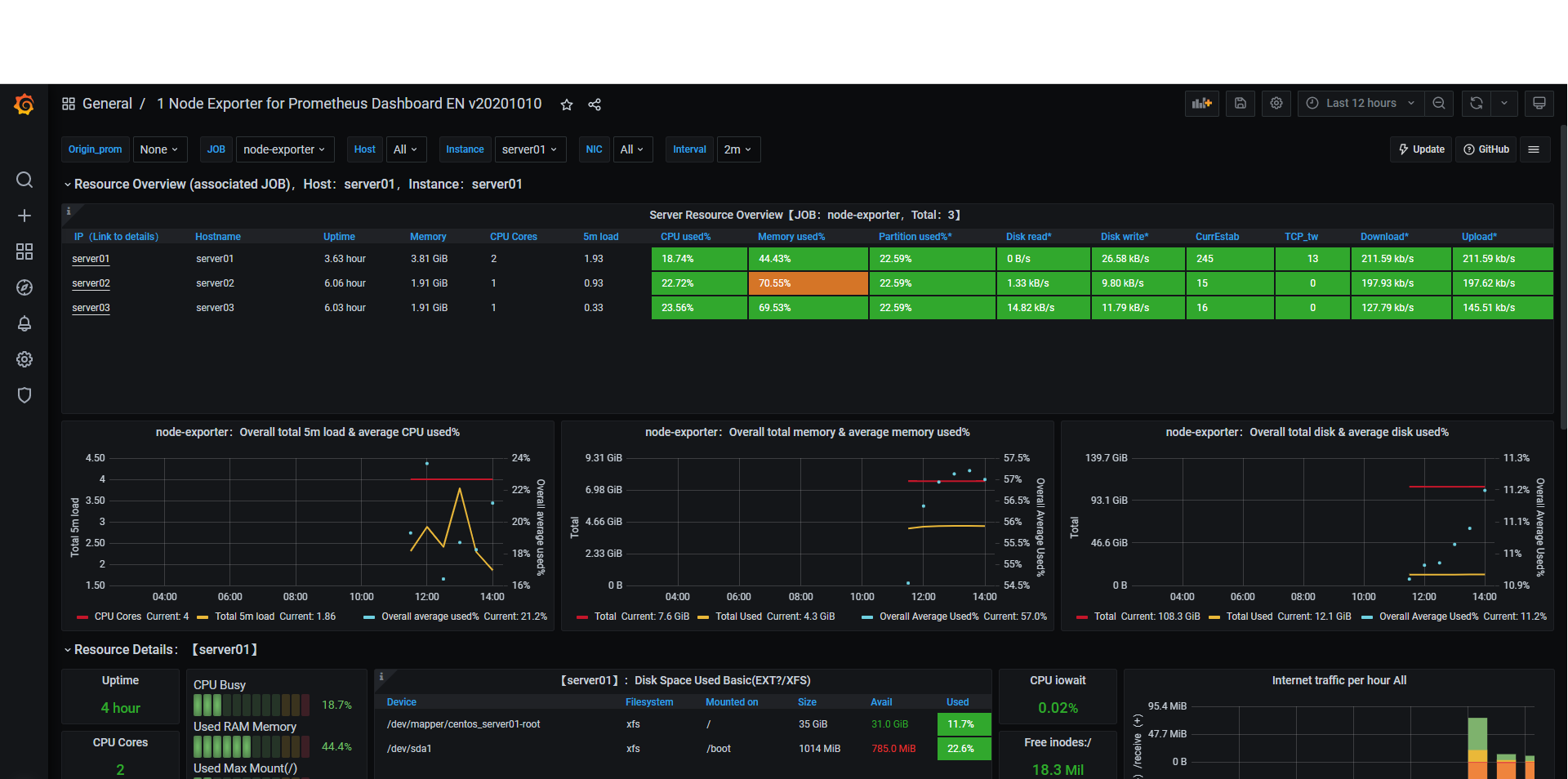
Task: Sort table by Upload* column
Action: (x=1479, y=237)
